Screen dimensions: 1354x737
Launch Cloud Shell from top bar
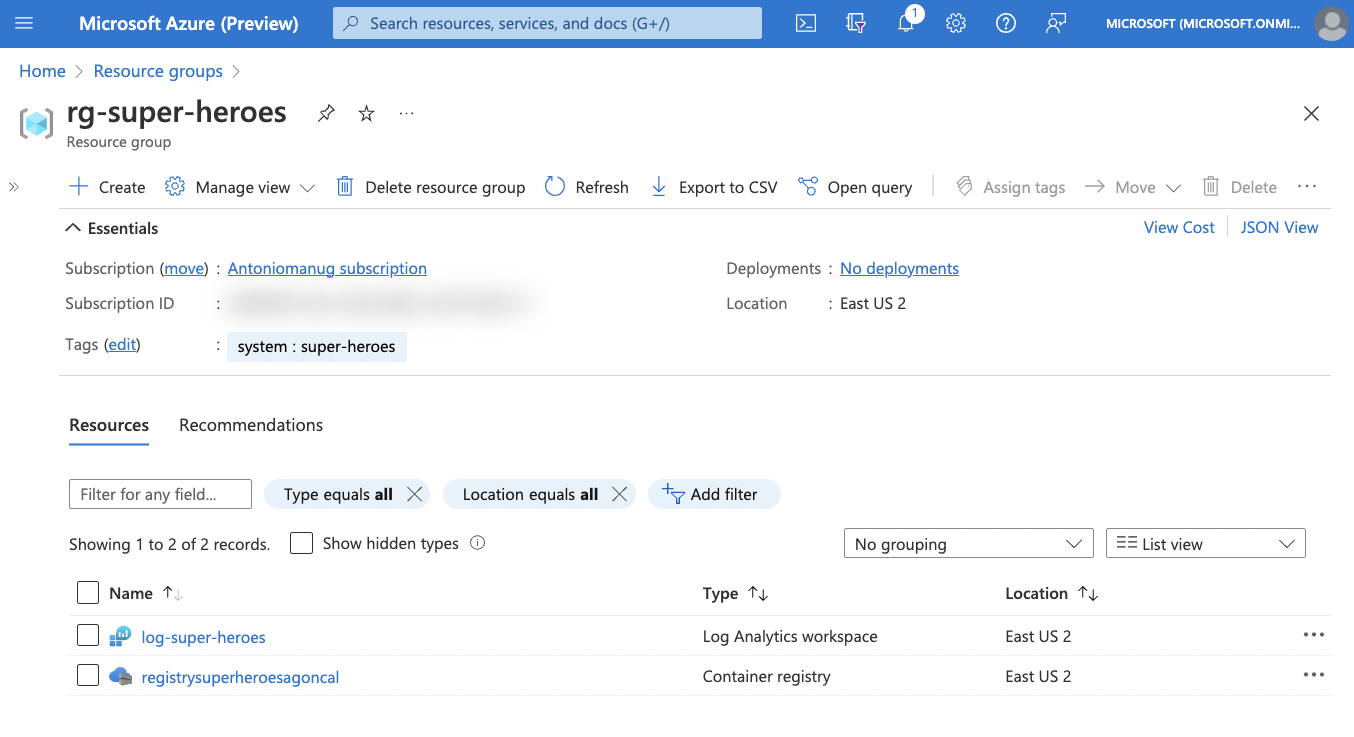pyautogui.click(x=806, y=23)
